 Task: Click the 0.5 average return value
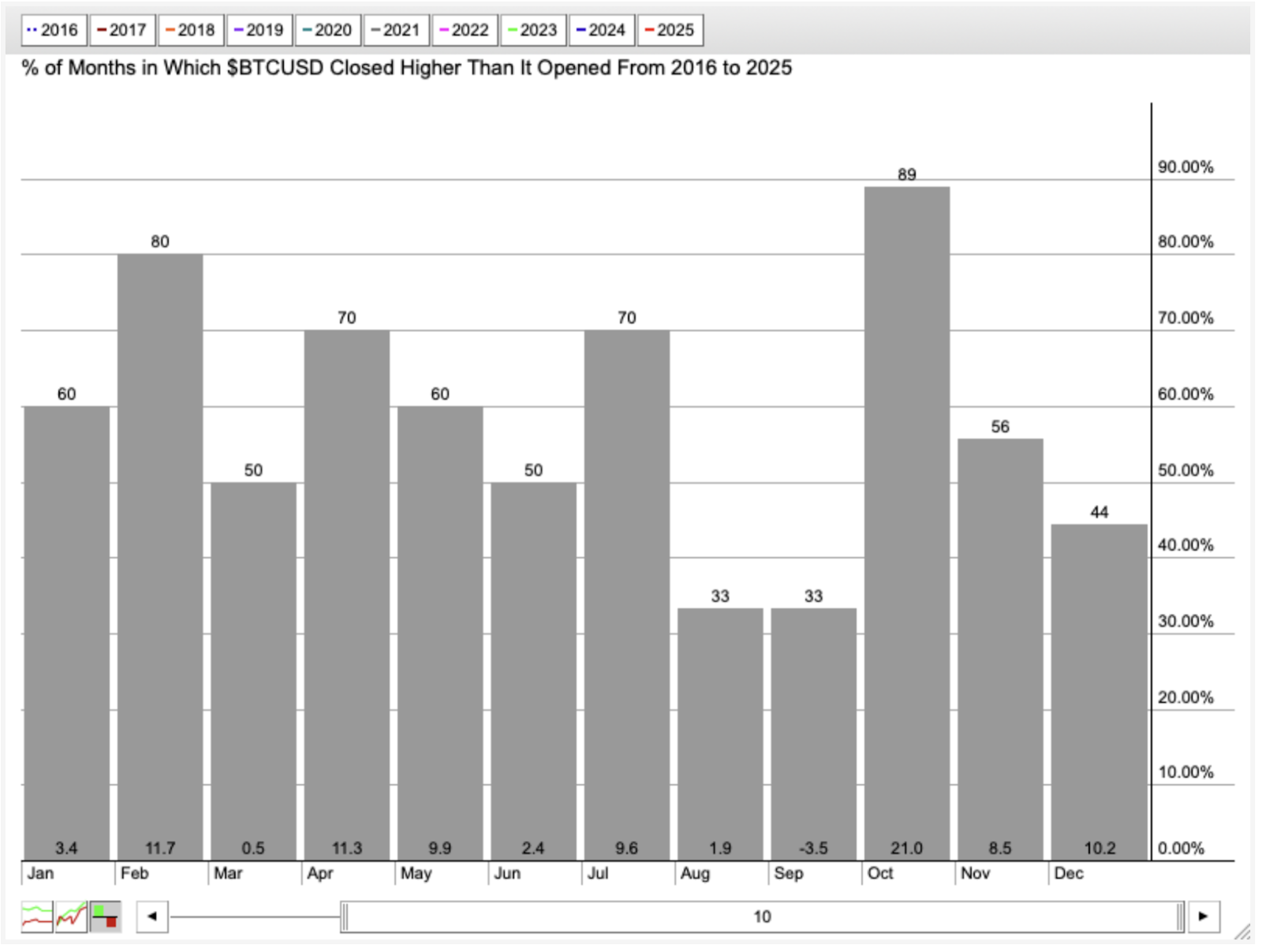(x=253, y=848)
